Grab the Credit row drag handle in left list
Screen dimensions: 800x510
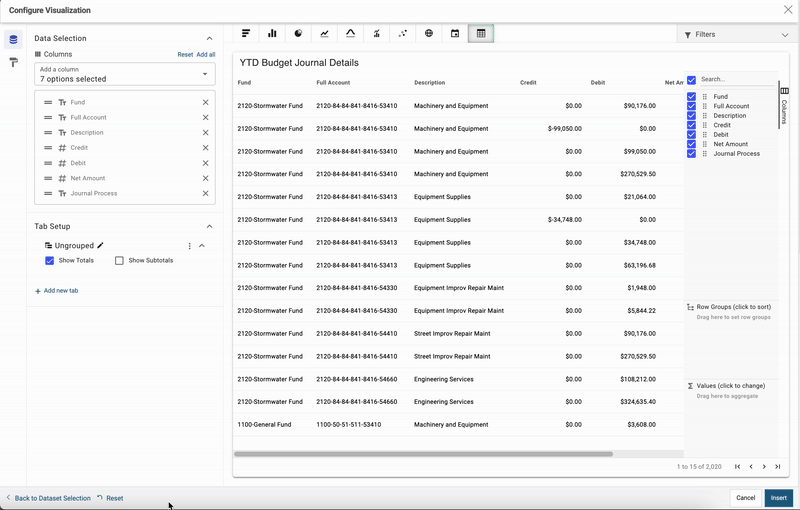[x=48, y=148]
